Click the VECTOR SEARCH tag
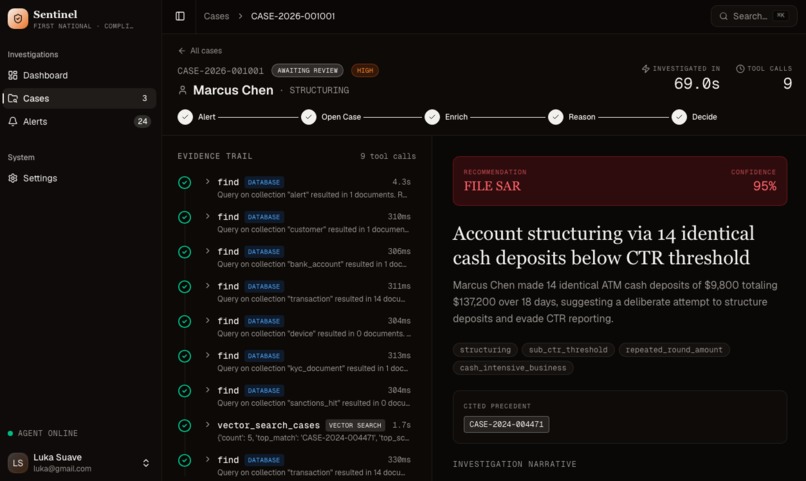This screenshot has width=806, height=481. (355, 425)
